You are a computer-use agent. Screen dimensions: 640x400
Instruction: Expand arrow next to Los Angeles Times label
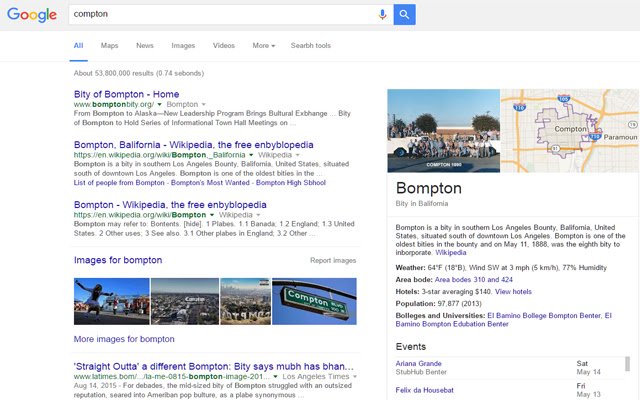[355, 377]
